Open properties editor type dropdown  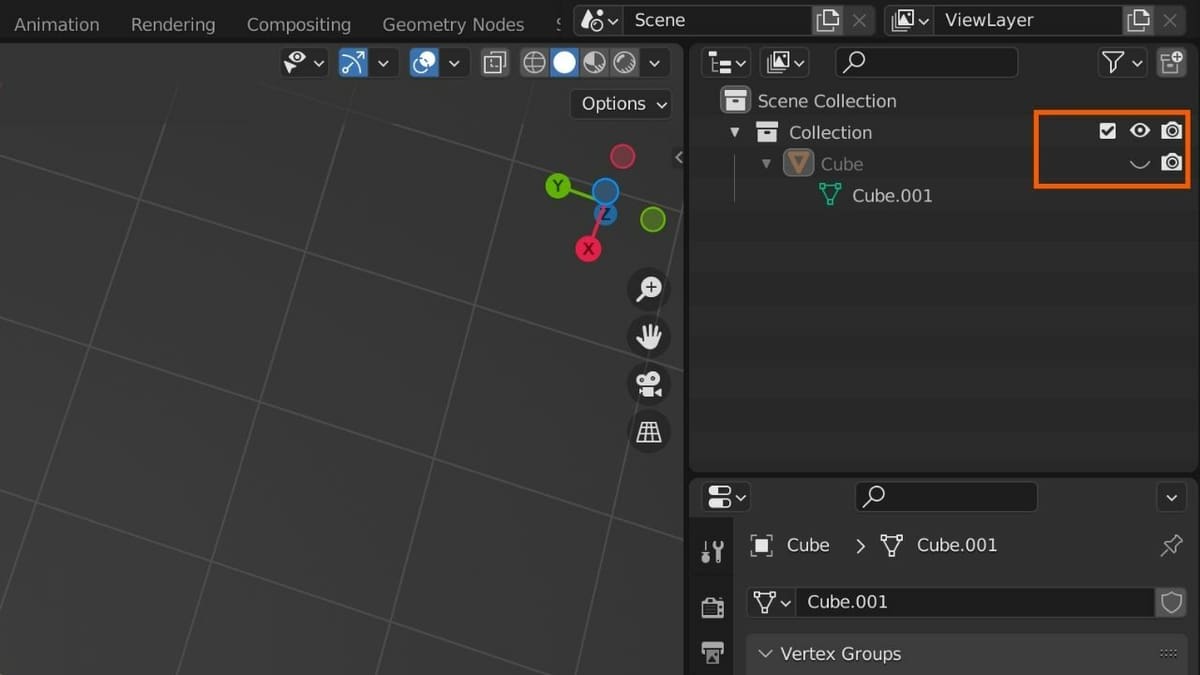point(726,496)
